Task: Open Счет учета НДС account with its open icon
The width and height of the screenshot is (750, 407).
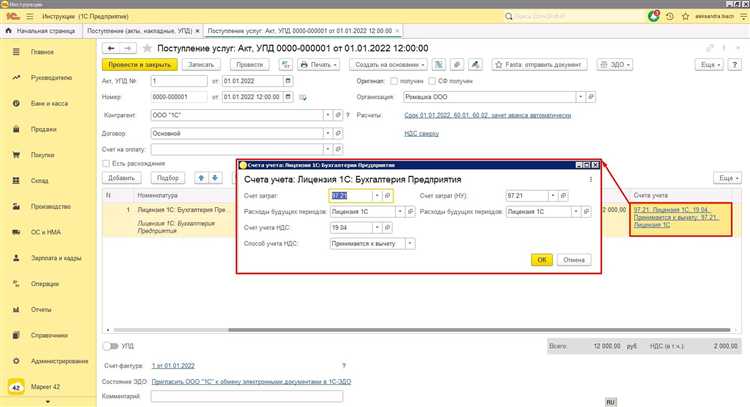Action: pyautogui.click(x=387, y=228)
